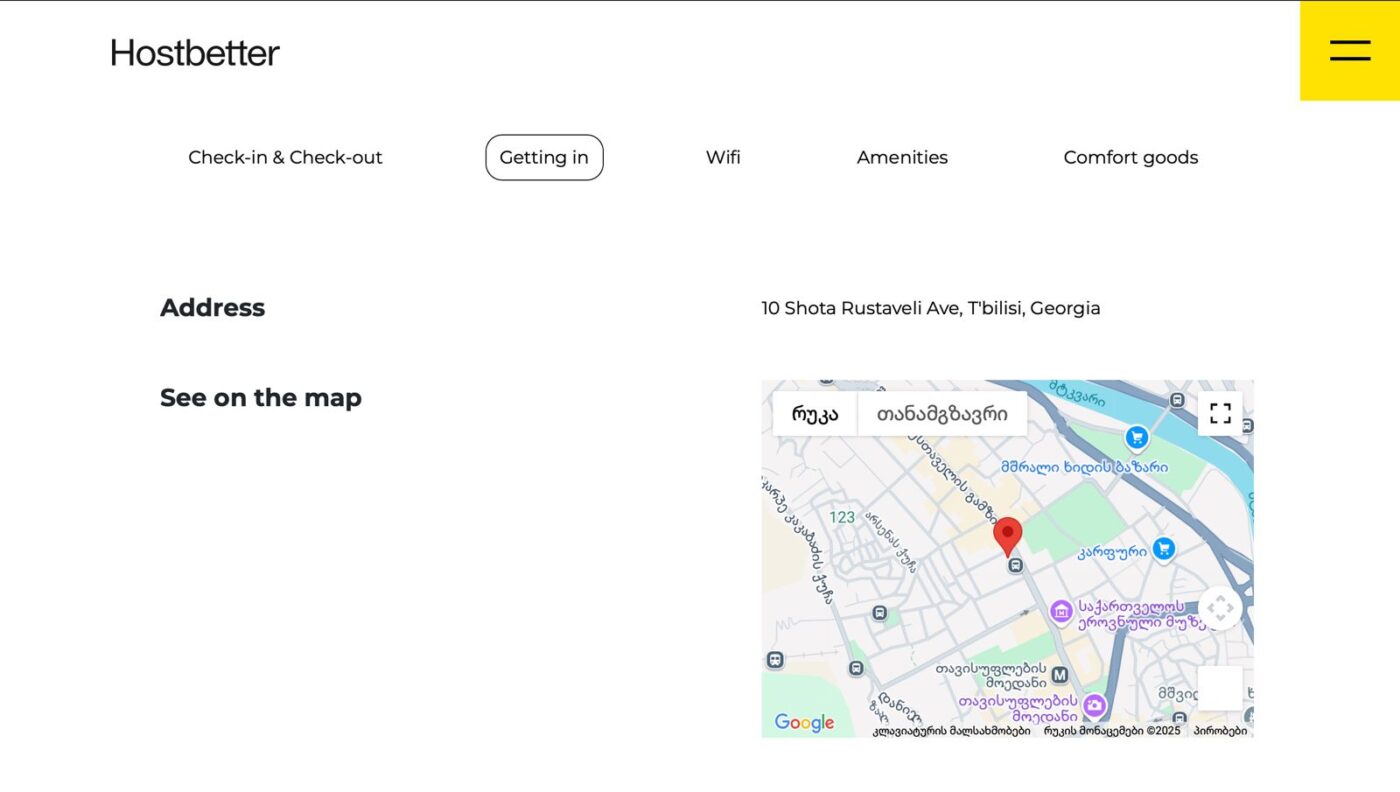Select the Dry Bridge market cart icon

point(1136,437)
